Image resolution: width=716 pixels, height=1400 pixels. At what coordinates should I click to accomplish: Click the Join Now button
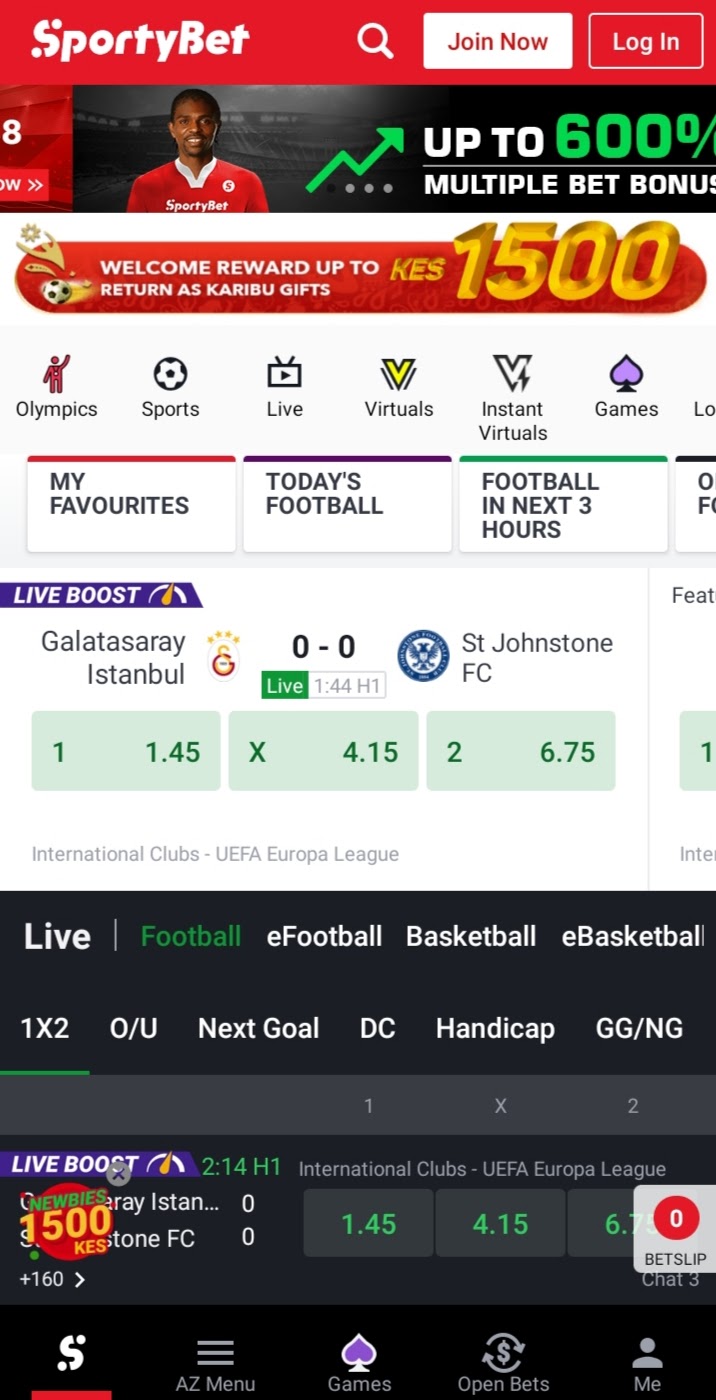497,41
